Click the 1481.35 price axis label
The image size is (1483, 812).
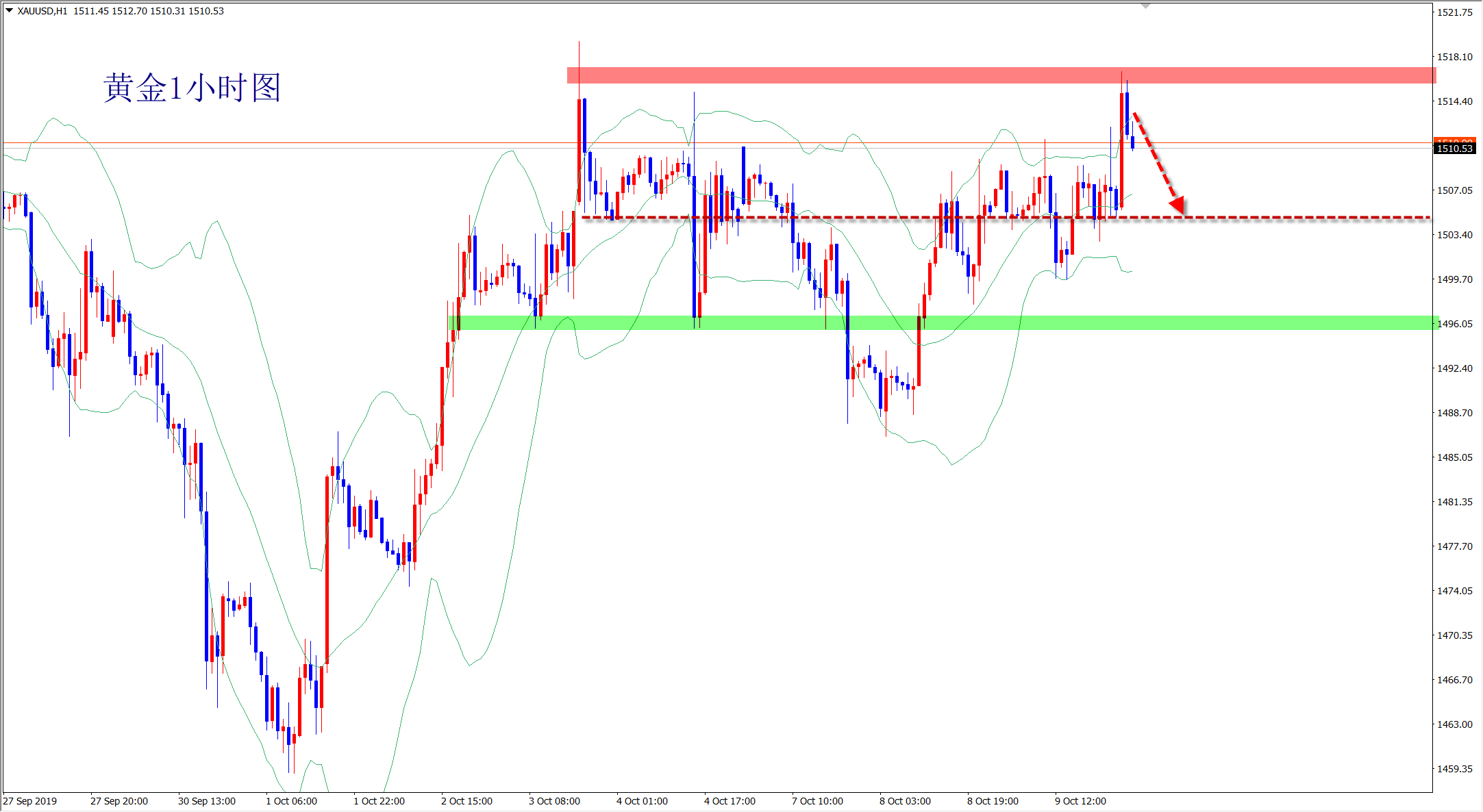pyautogui.click(x=1455, y=502)
